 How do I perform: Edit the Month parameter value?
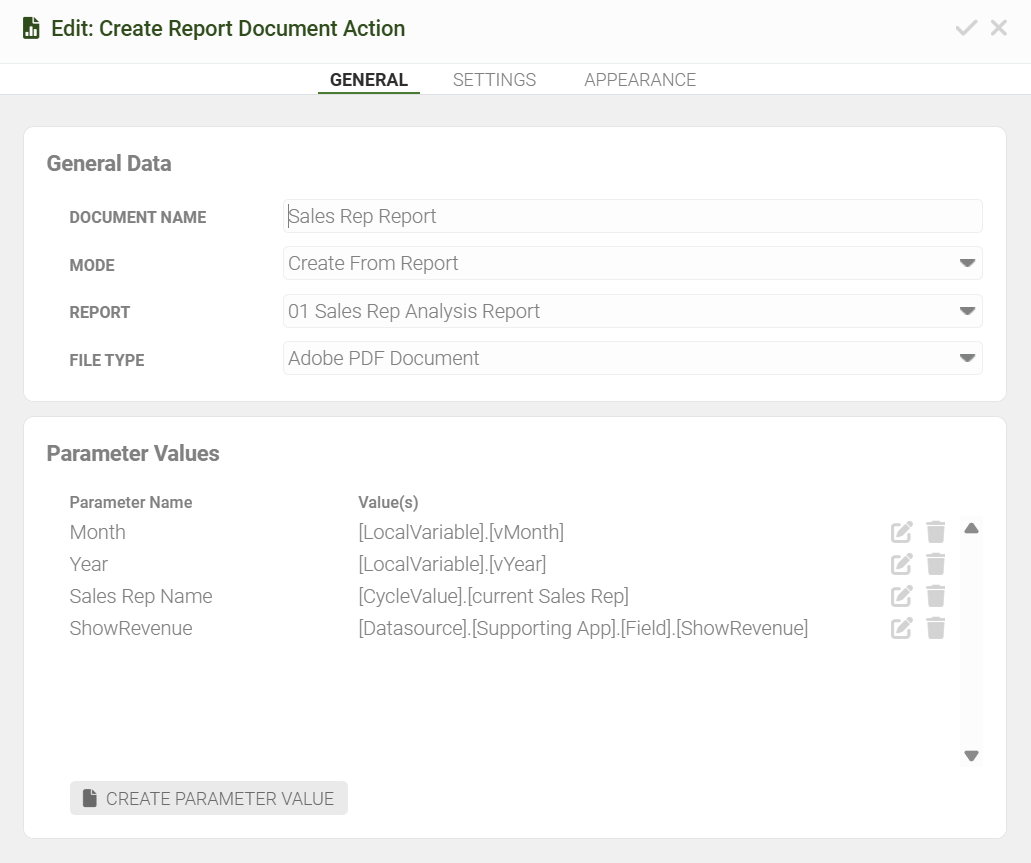point(901,532)
